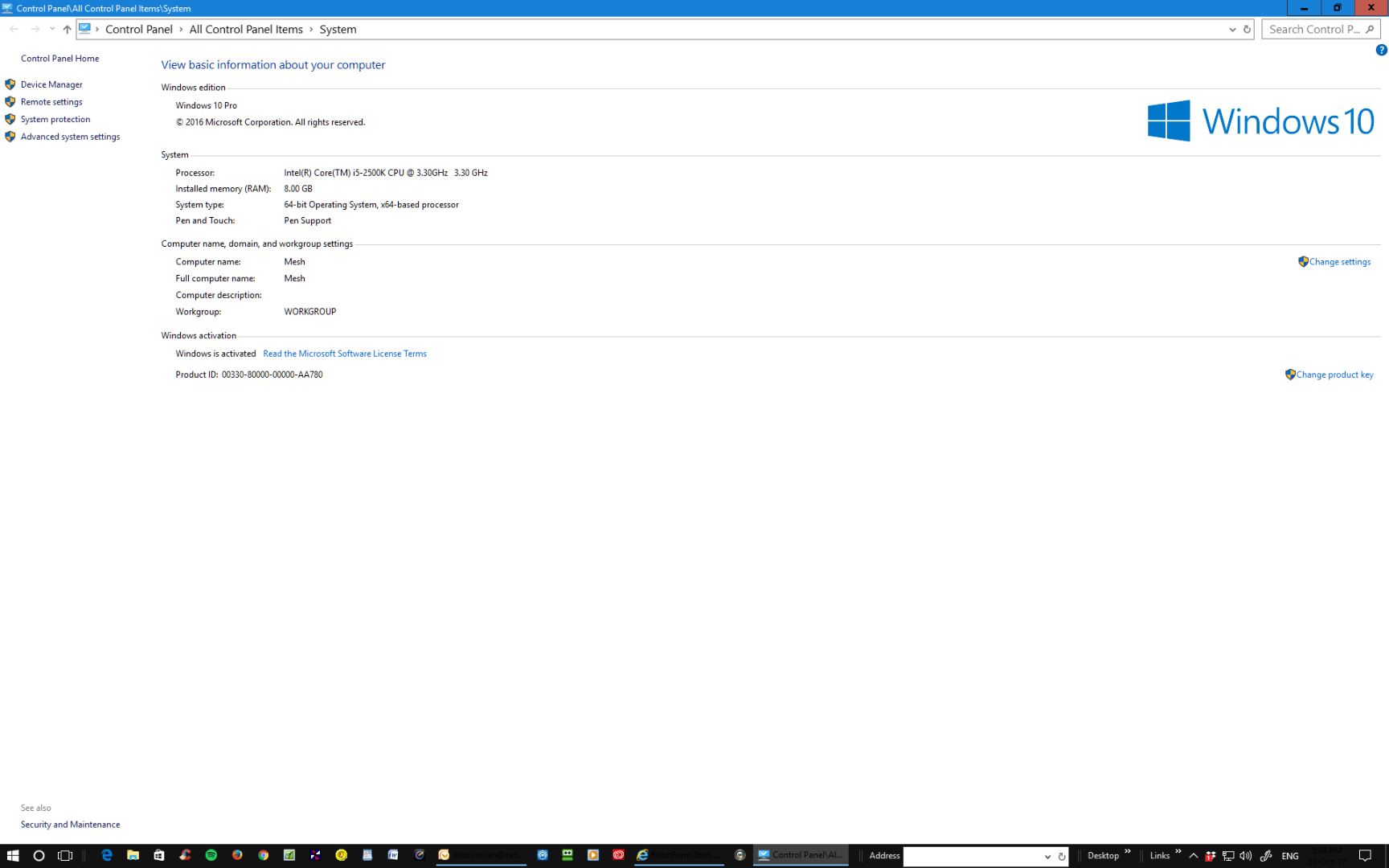
Task: Click inside the taskbar Address field
Action: pyautogui.click(x=977, y=856)
